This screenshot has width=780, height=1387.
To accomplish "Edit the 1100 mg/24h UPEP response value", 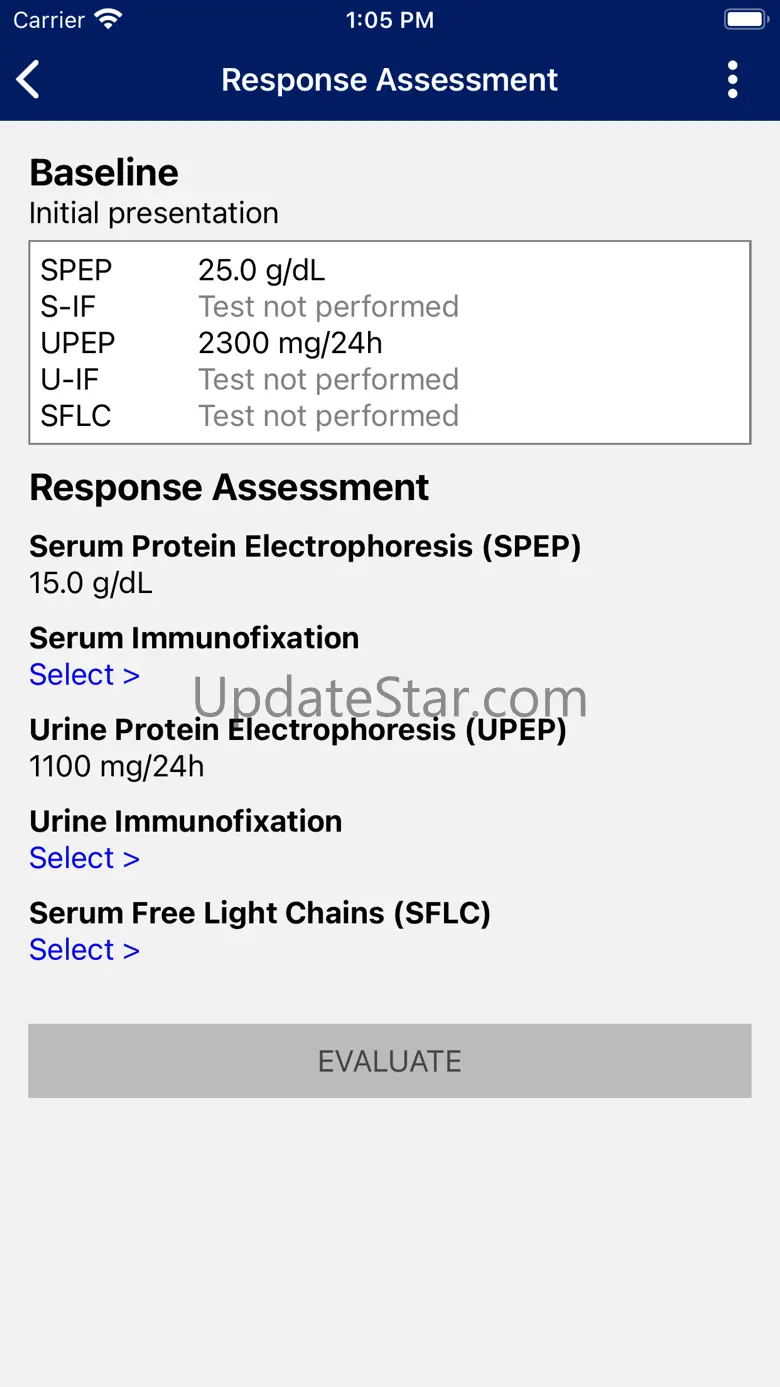I will point(117,767).
